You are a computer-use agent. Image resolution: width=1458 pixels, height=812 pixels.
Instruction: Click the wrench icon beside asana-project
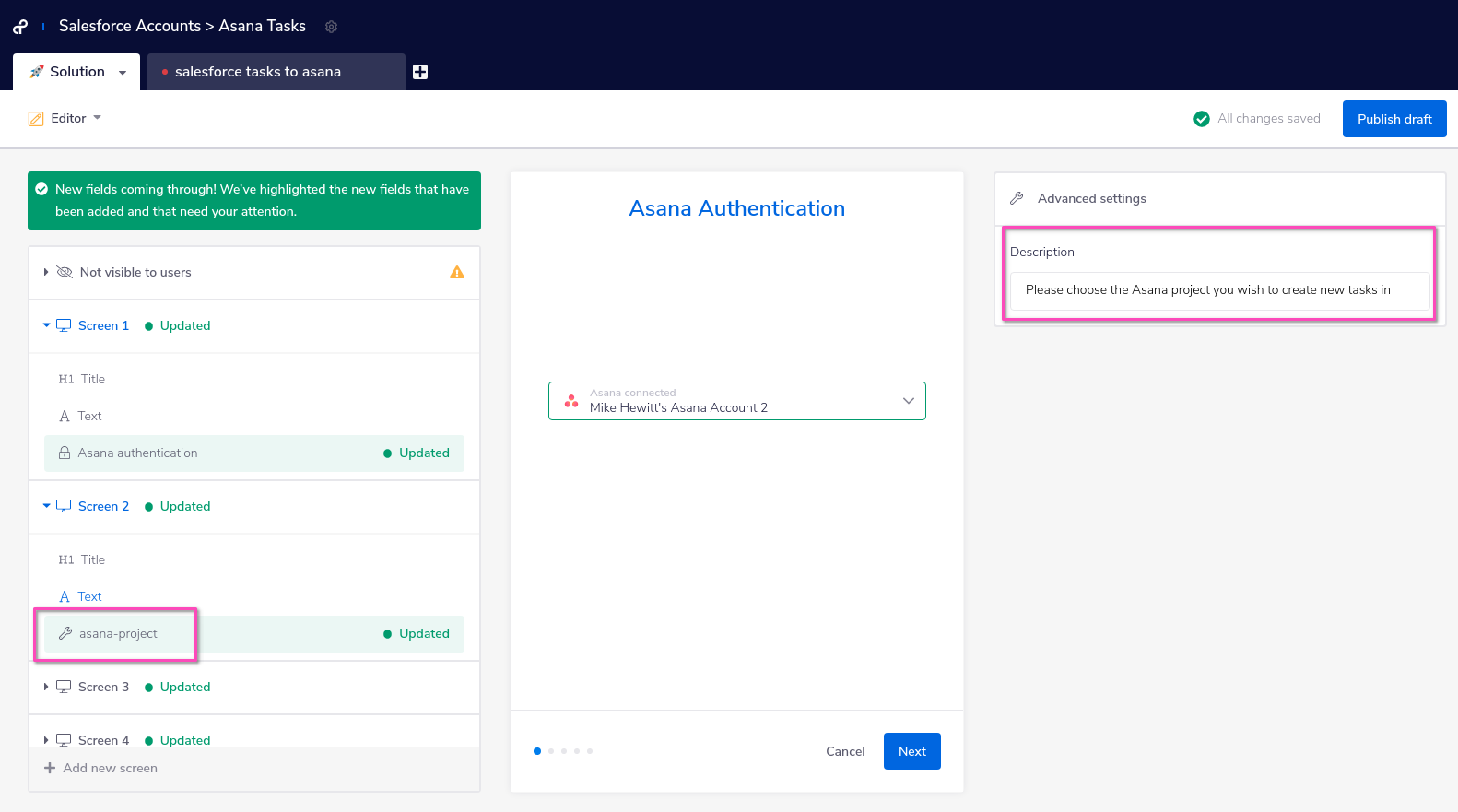(65, 633)
